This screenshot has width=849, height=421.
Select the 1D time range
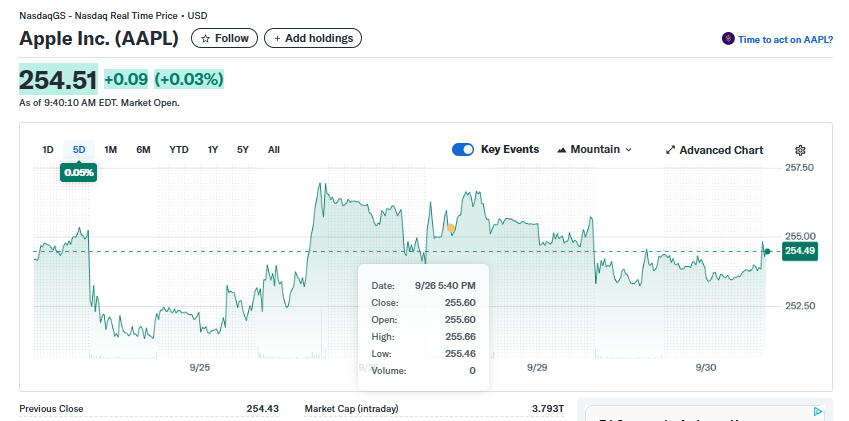click(x=48, y=149)
